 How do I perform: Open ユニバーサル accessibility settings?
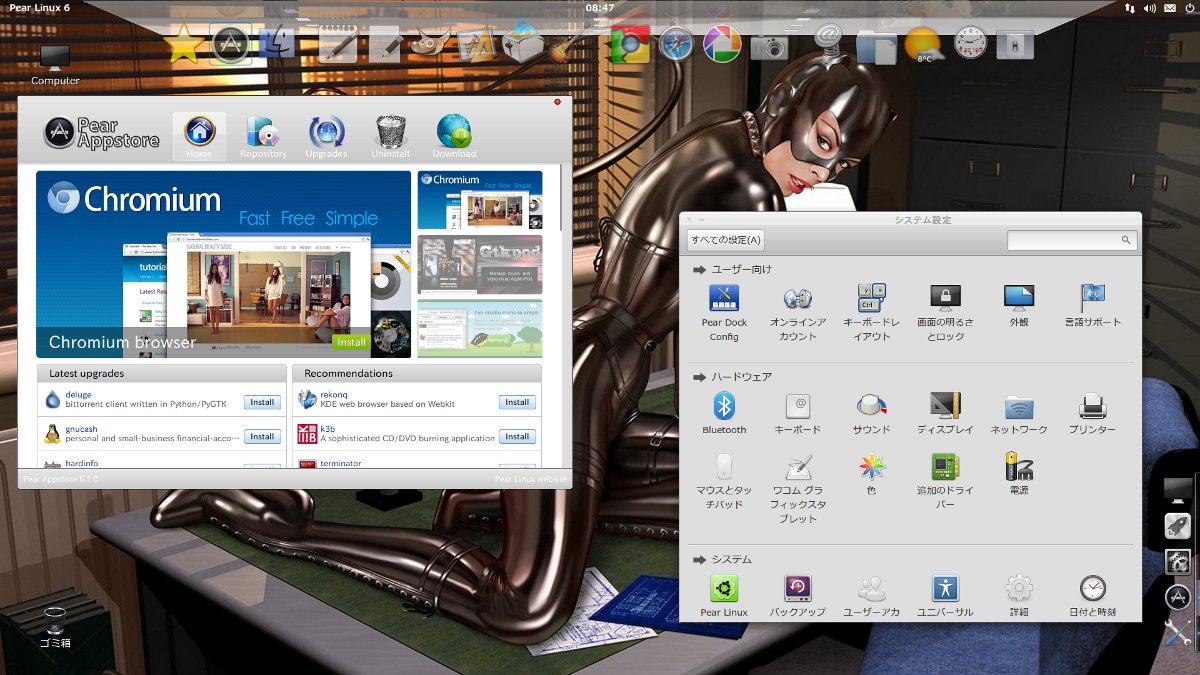945,596
